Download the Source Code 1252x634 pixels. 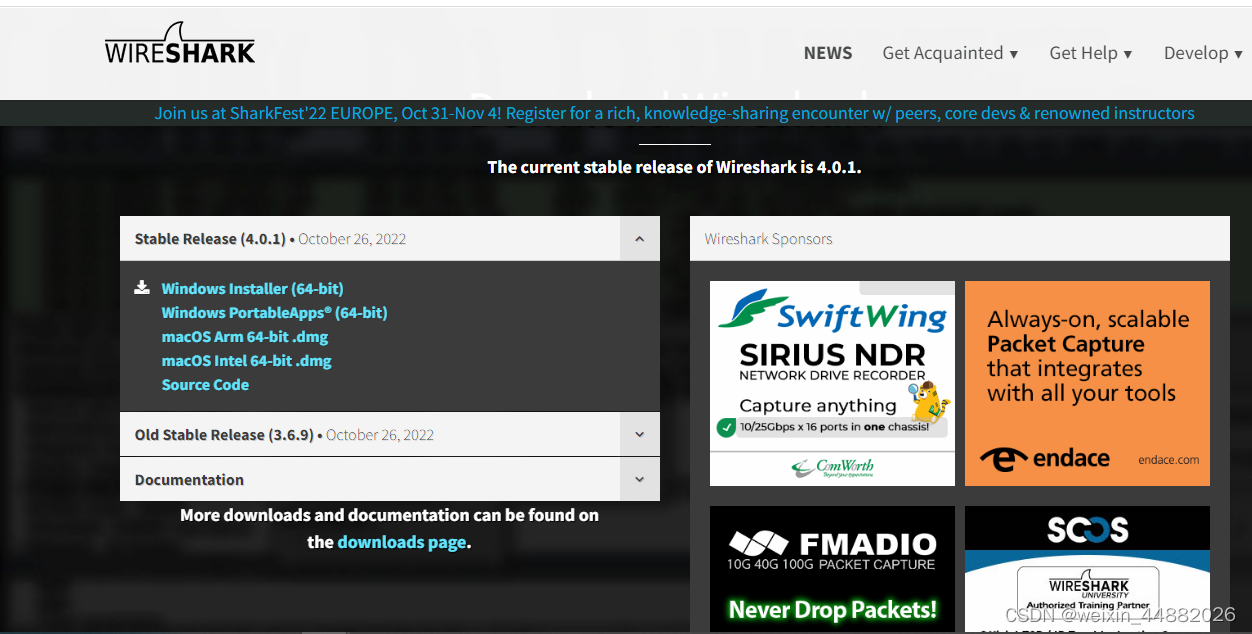pyautogui.click(x=205, y=384)
